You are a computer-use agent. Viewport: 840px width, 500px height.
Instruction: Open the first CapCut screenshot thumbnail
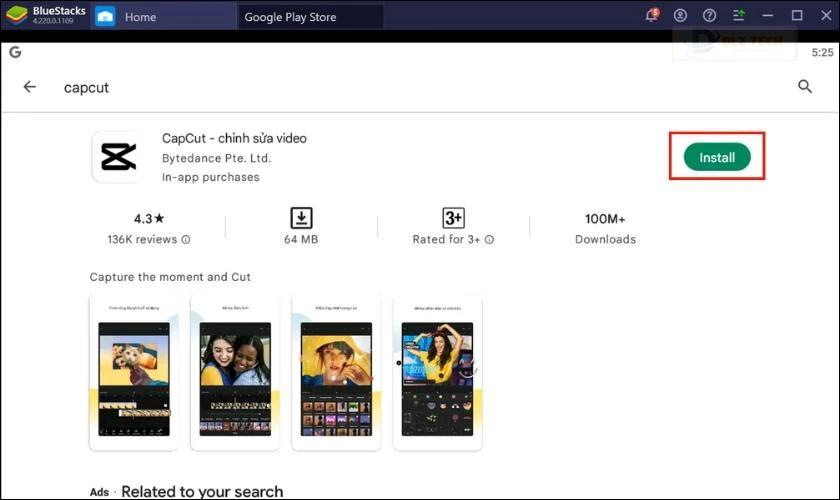(133, 373)
